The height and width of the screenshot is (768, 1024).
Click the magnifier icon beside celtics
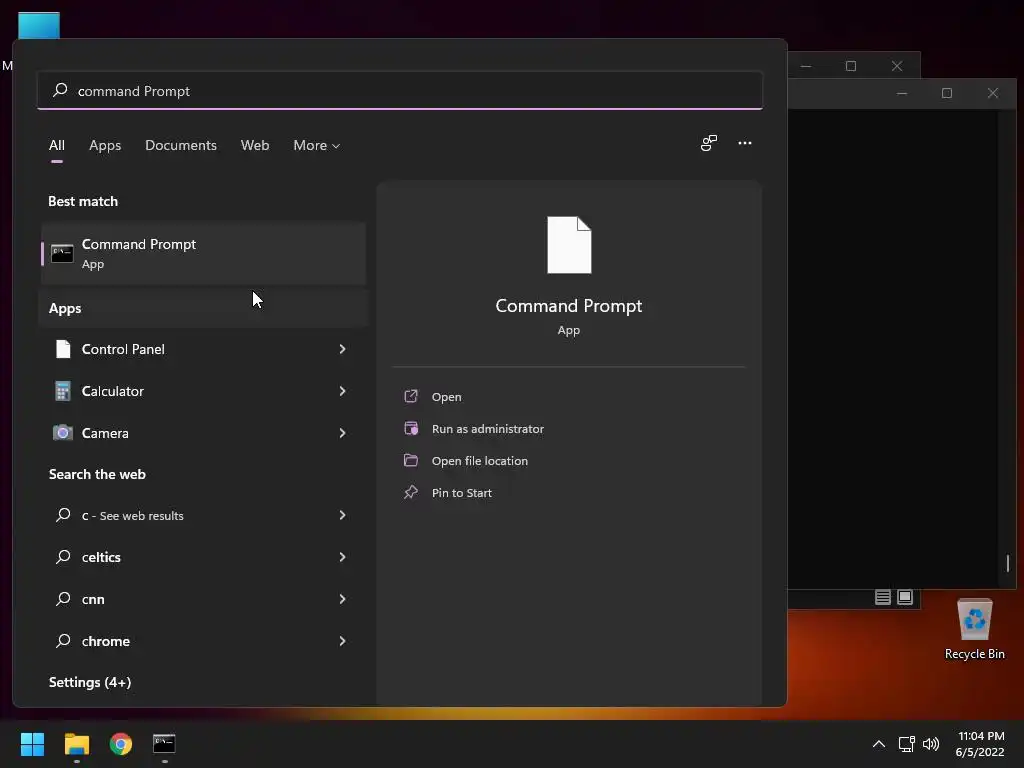tap(63, 557)
